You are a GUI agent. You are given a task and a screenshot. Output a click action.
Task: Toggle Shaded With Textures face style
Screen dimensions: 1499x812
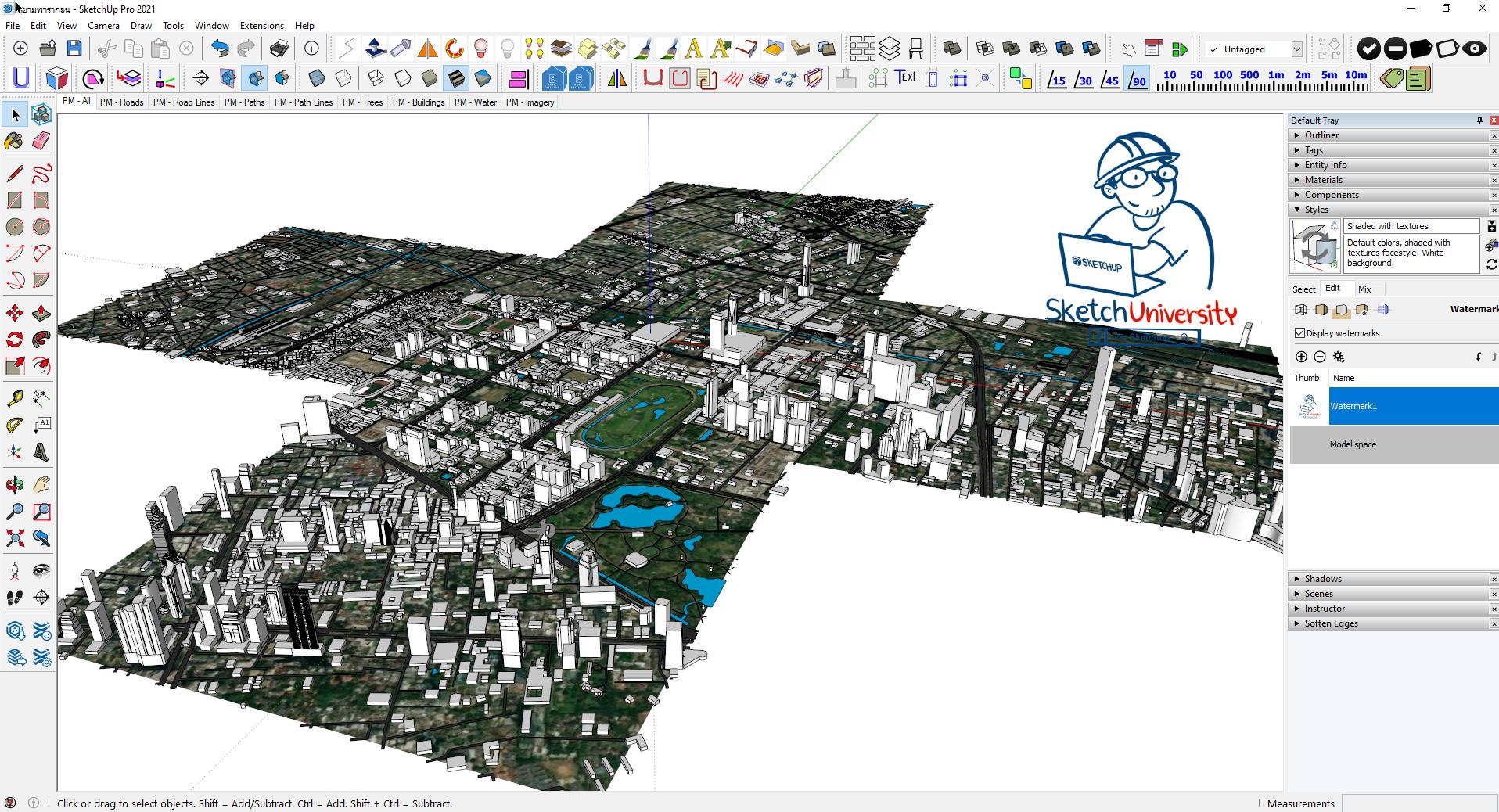pyautogui.click(x=456, y=78)
